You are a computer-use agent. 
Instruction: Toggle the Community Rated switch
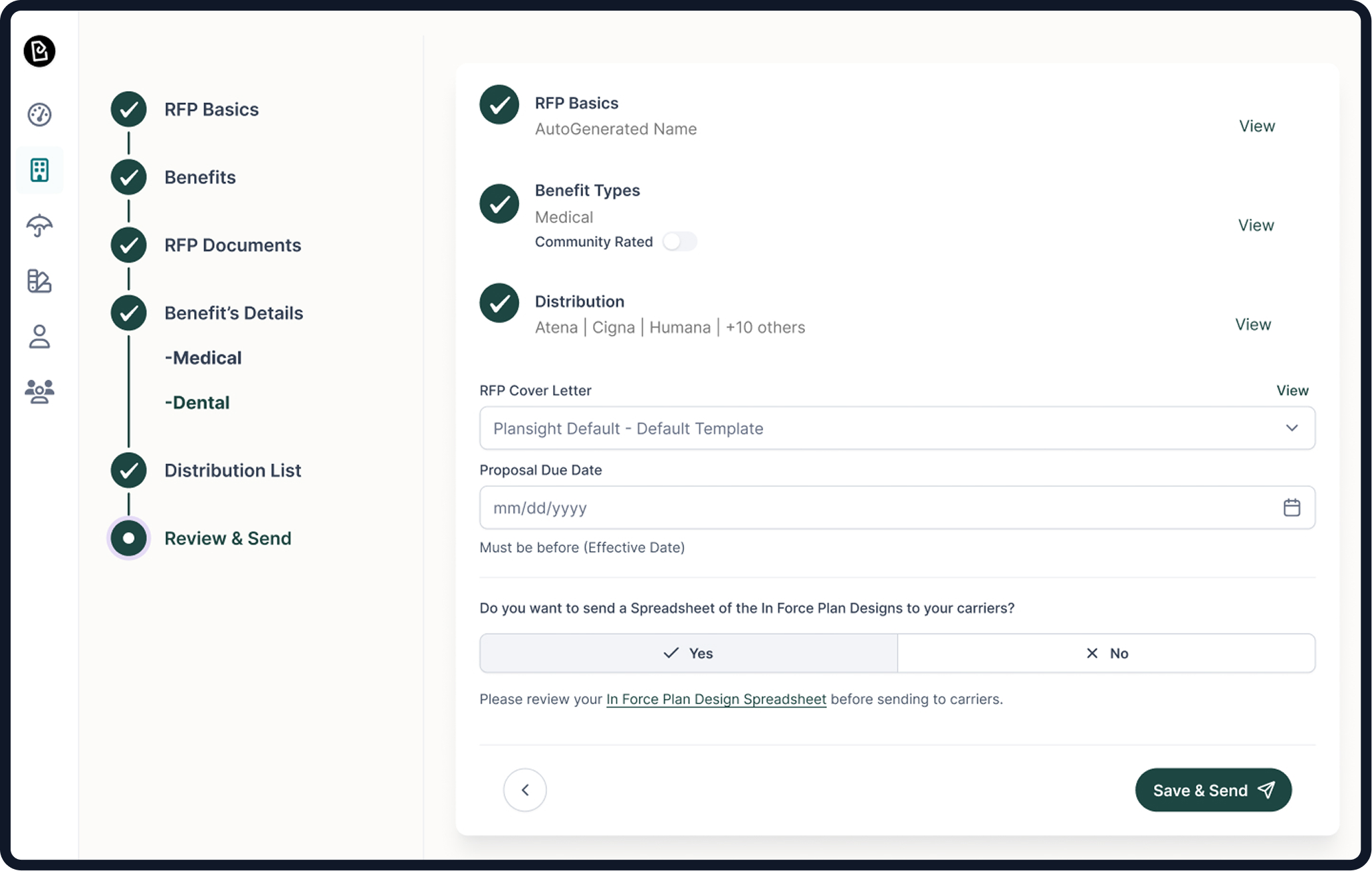(680, 241)
